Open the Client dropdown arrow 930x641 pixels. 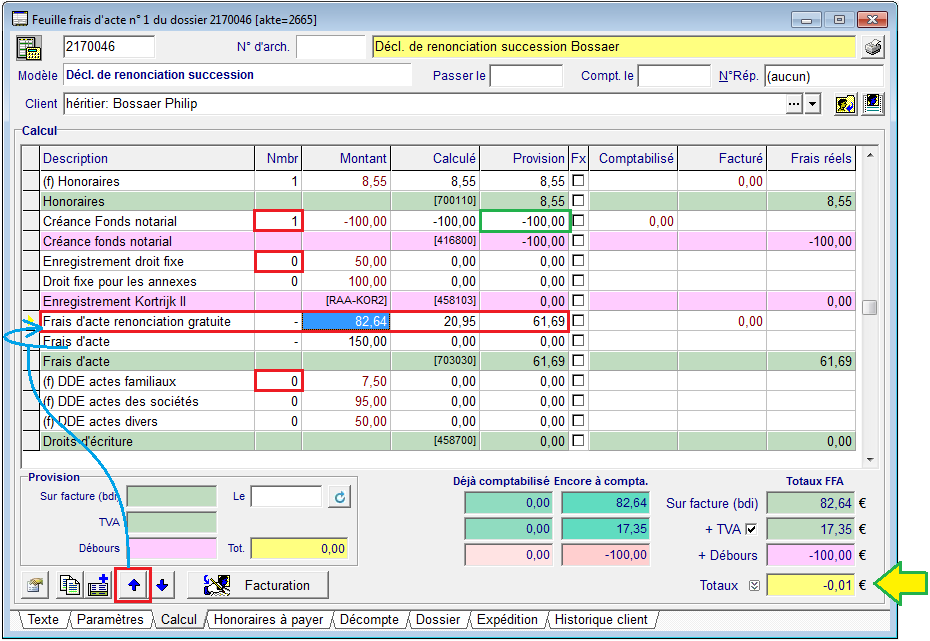pyautogui.click(x=813, y=104)
